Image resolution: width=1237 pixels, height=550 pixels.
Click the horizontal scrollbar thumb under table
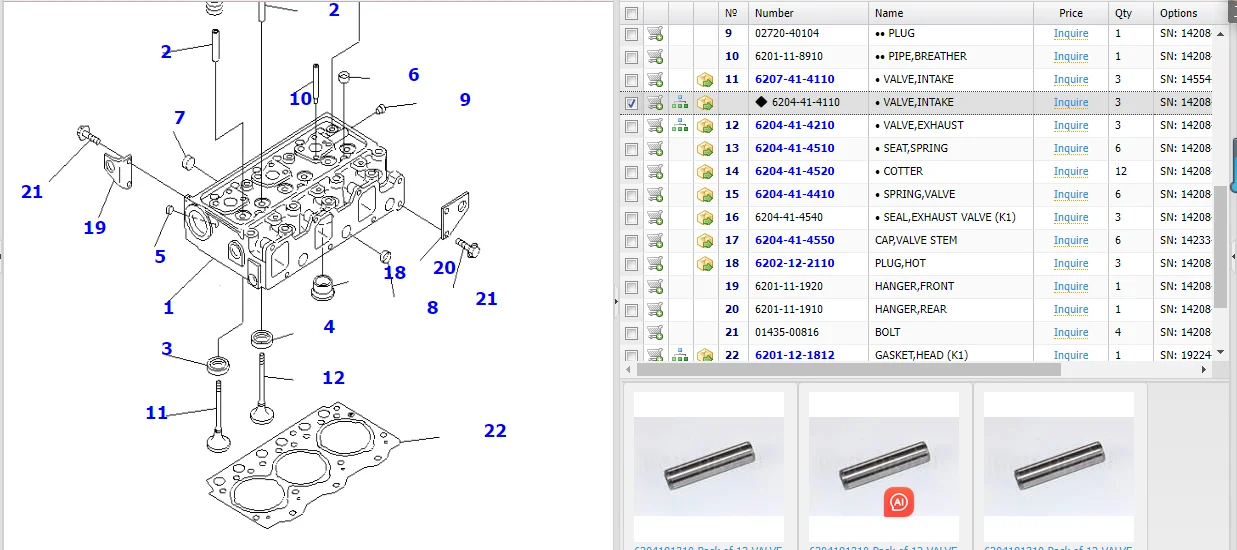pos(848,370)
